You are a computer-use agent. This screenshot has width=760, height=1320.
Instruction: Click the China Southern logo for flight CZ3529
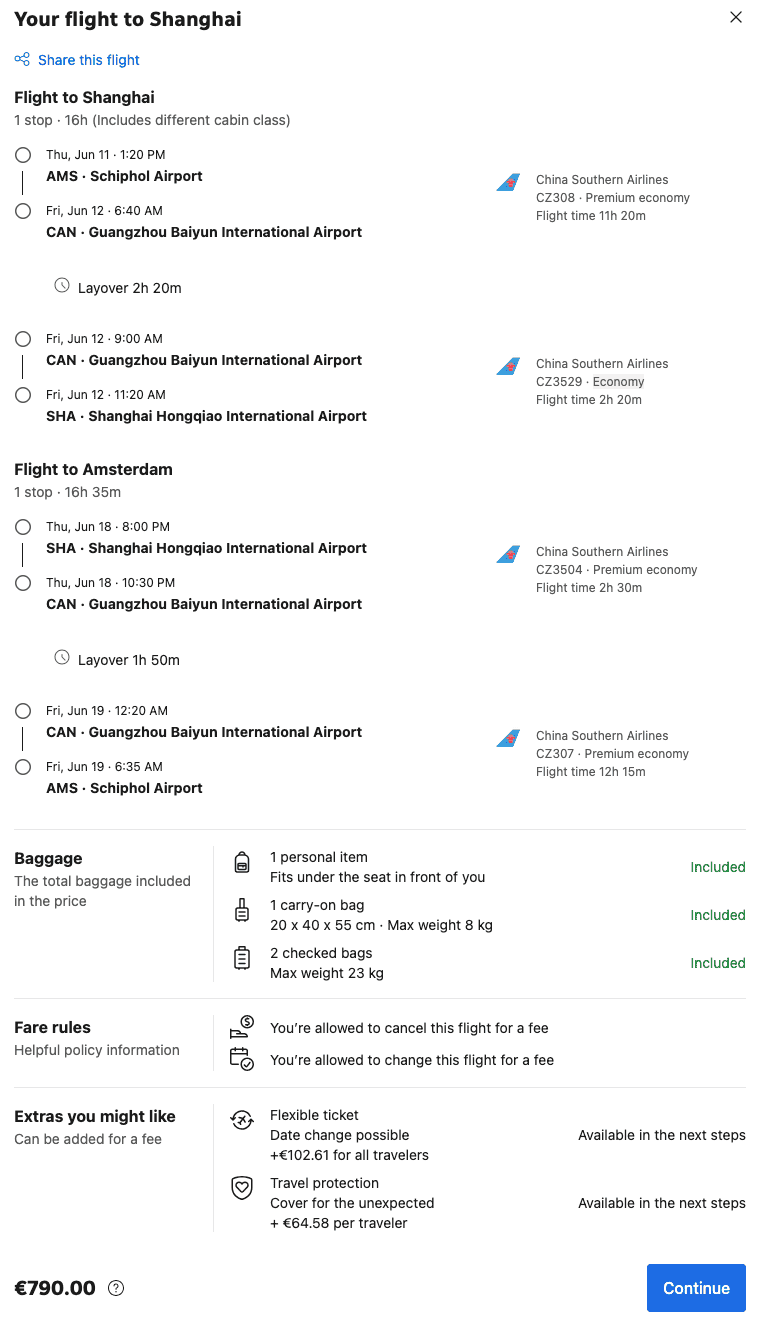[508, 366]
